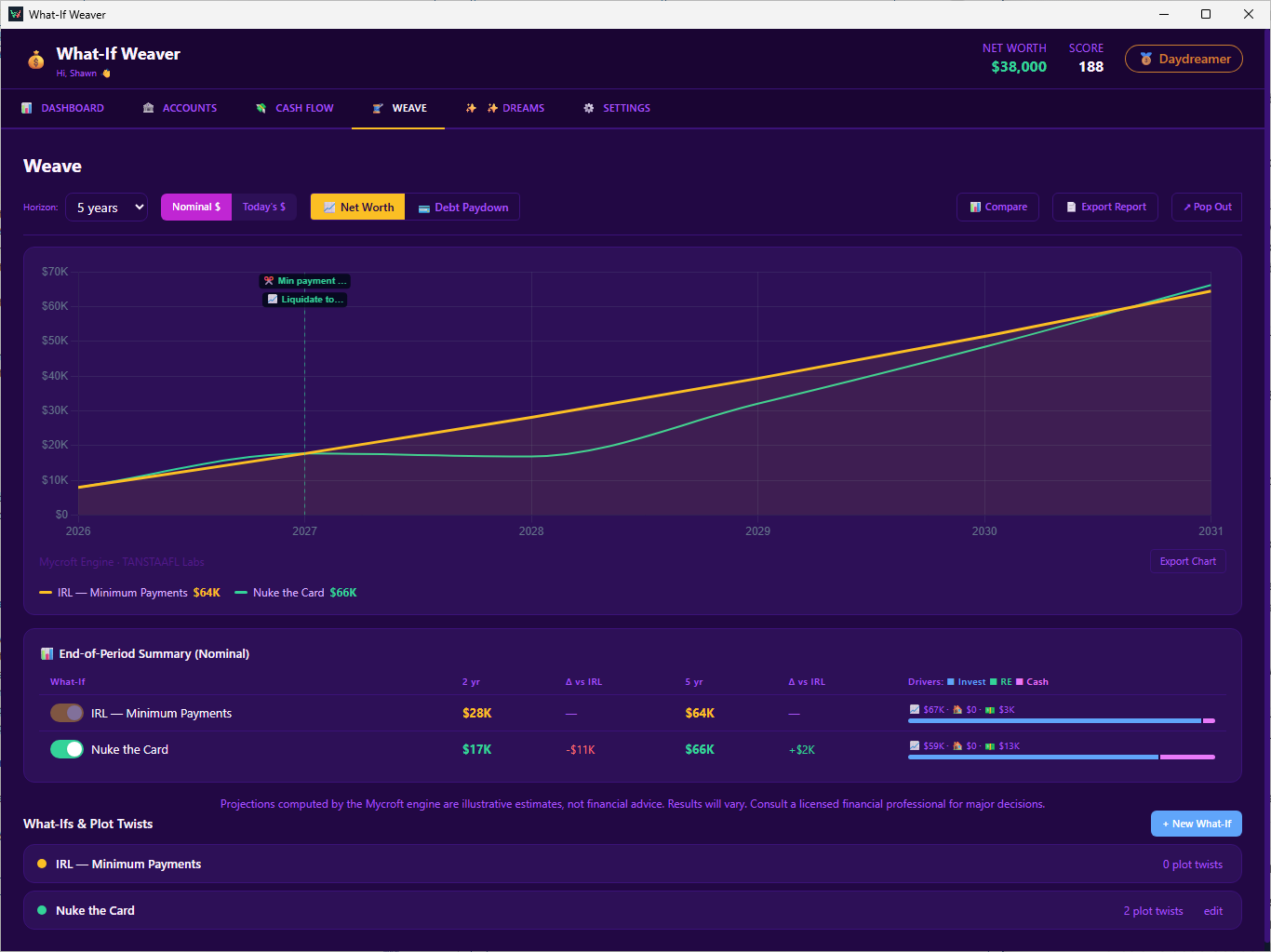Toggle the Nuke the Card switch off
The height and width of the screenshot is (952, 1271).
point(67,749)
